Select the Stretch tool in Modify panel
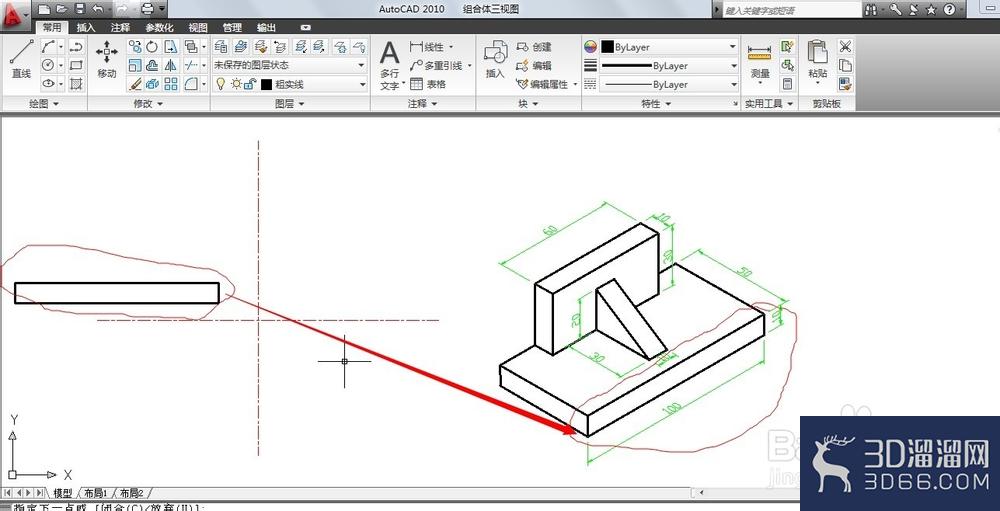The image size is (1000, 511). pyautogui.click(x=171, y=47)
